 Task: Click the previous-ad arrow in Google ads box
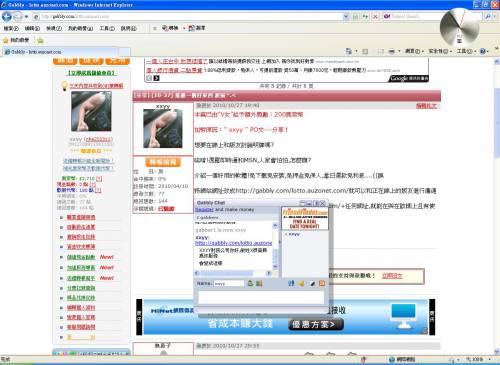point(149,78)
